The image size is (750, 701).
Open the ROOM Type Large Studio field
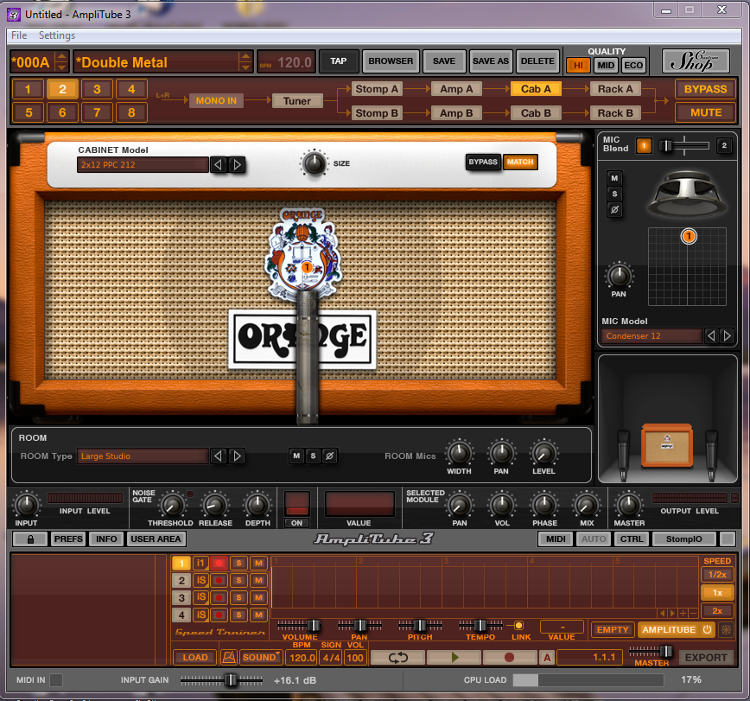point(143,456)
